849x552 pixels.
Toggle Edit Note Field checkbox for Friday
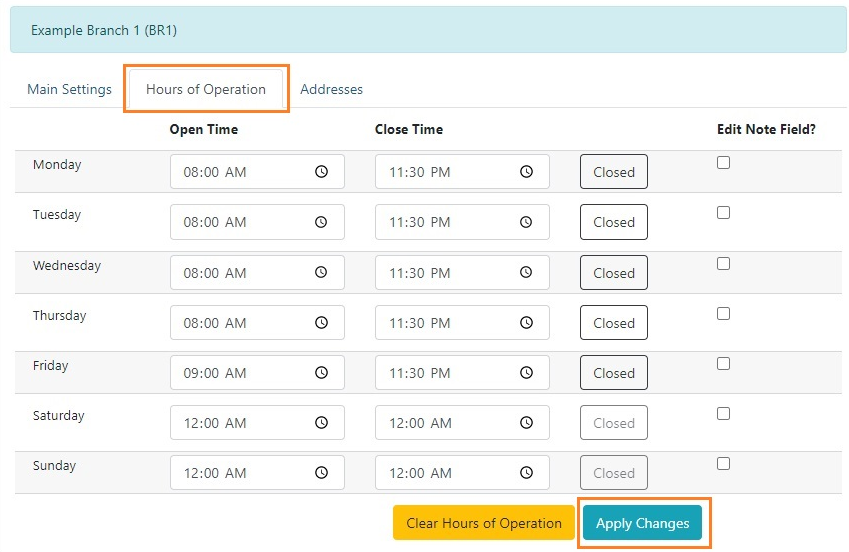(723, 364)
